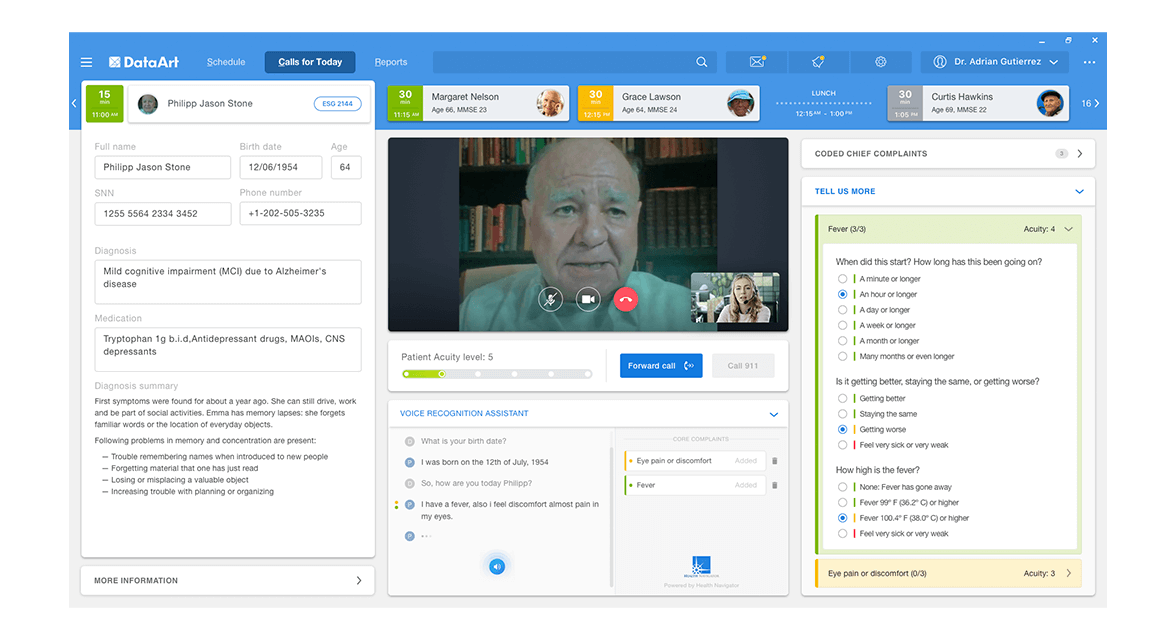
Task: Click the Phone number input field
Action: point(300,213)
